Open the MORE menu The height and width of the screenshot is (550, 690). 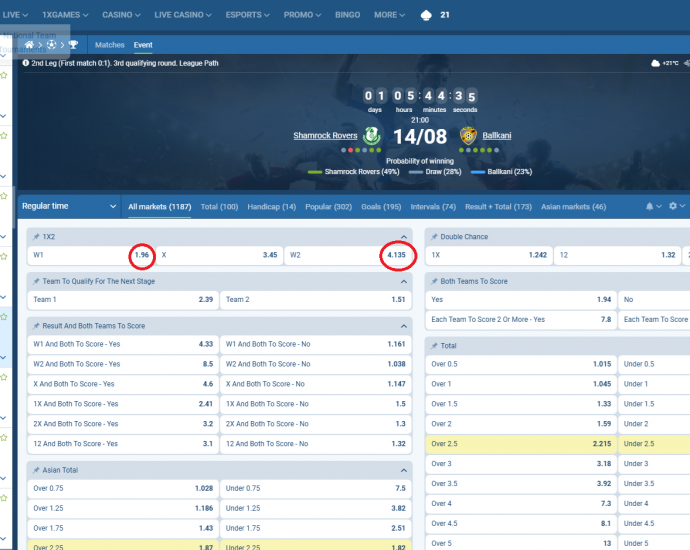[x=389, y=15]
